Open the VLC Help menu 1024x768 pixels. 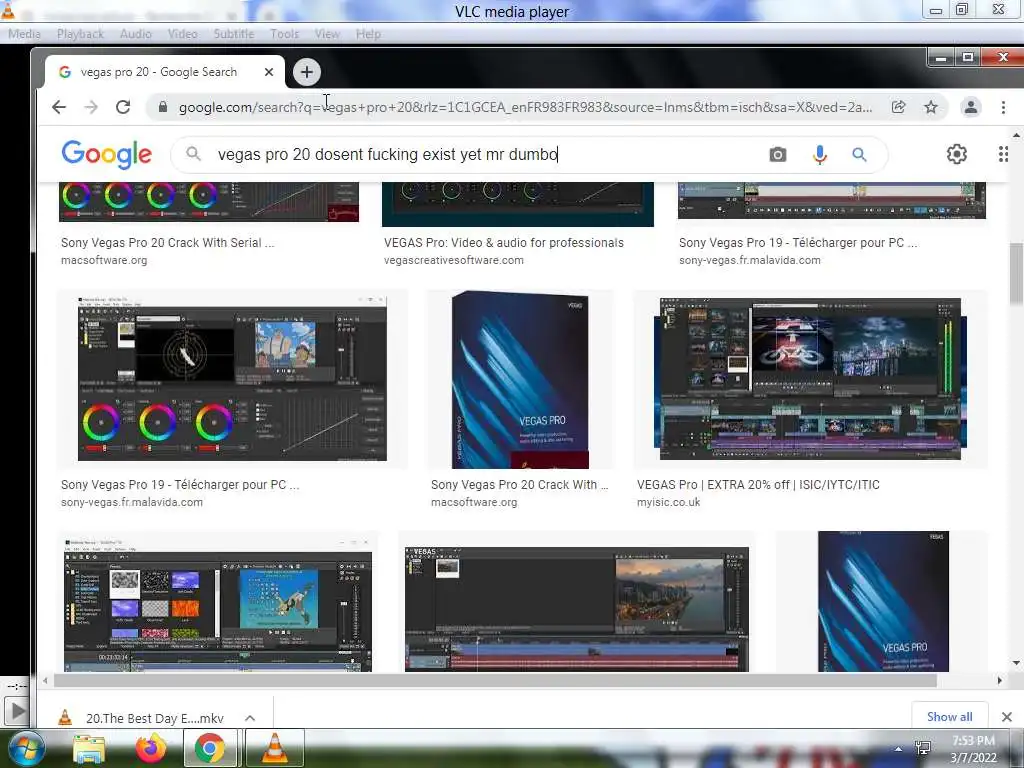368,34
